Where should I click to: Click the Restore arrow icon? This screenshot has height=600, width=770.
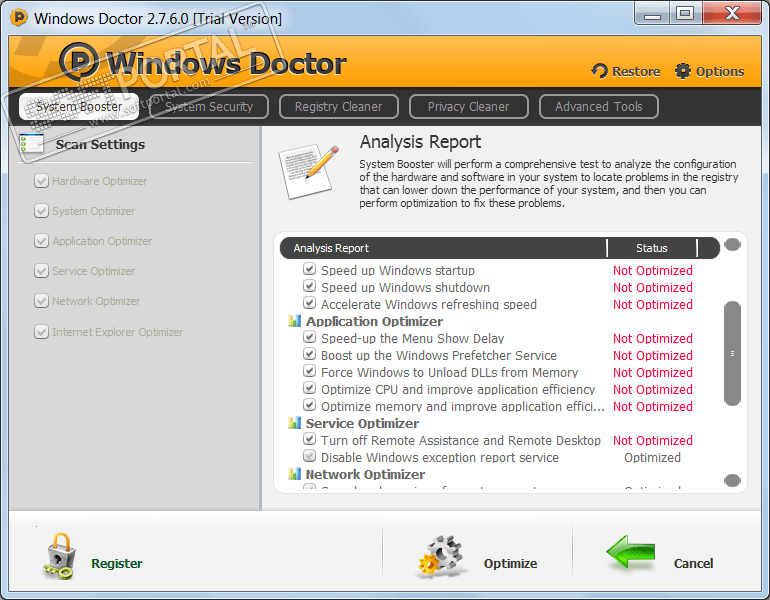click(599, 71)
